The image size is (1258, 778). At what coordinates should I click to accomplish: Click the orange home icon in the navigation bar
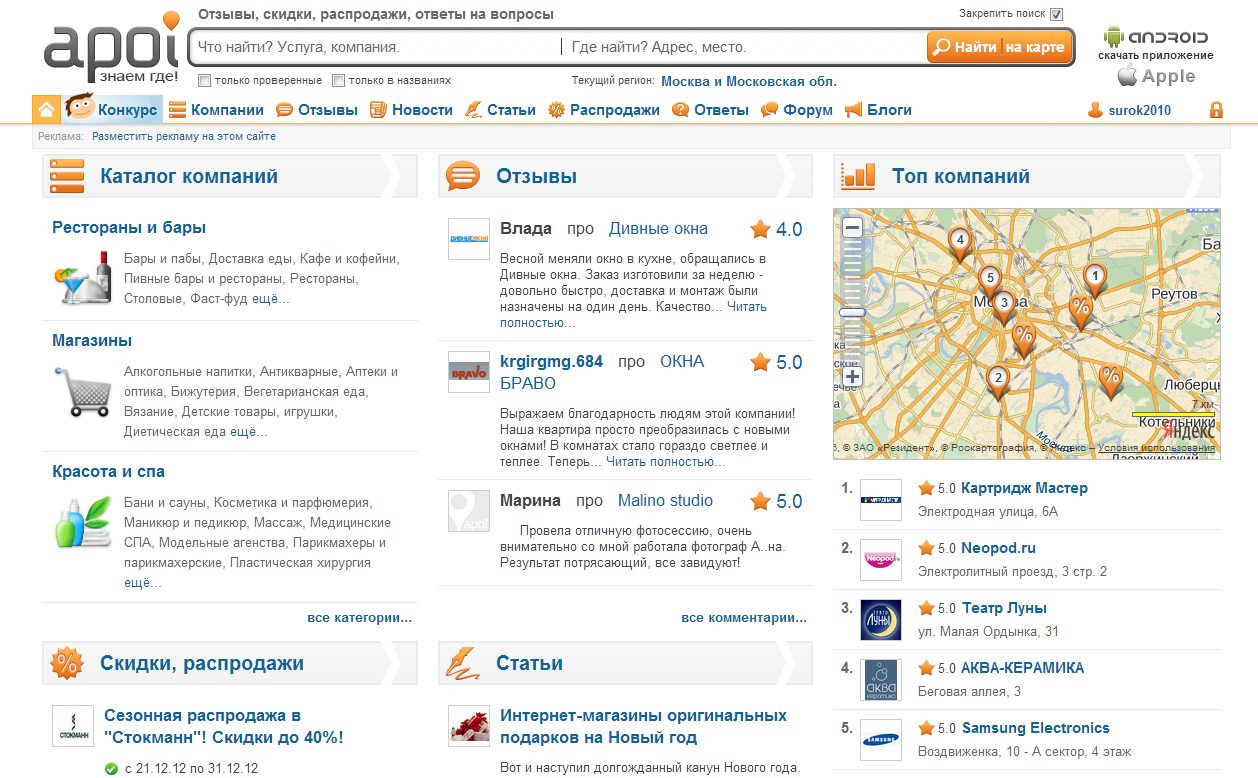(x=47, y=110)
